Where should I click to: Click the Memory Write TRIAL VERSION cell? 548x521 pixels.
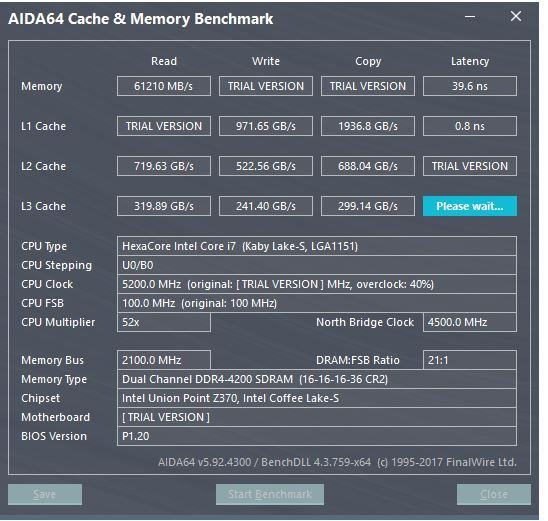pos(266,86)
